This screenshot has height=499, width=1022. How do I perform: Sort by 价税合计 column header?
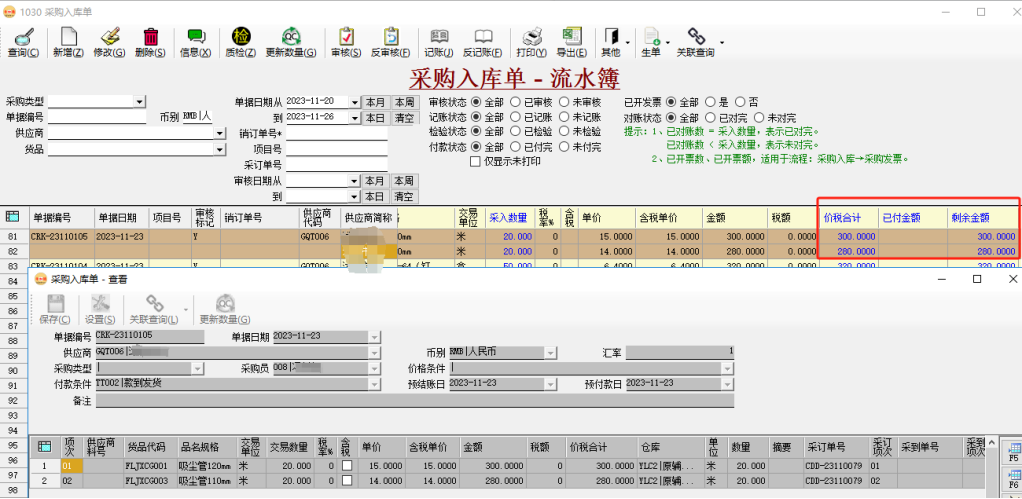pyautogui.click(x=848, y=218)
